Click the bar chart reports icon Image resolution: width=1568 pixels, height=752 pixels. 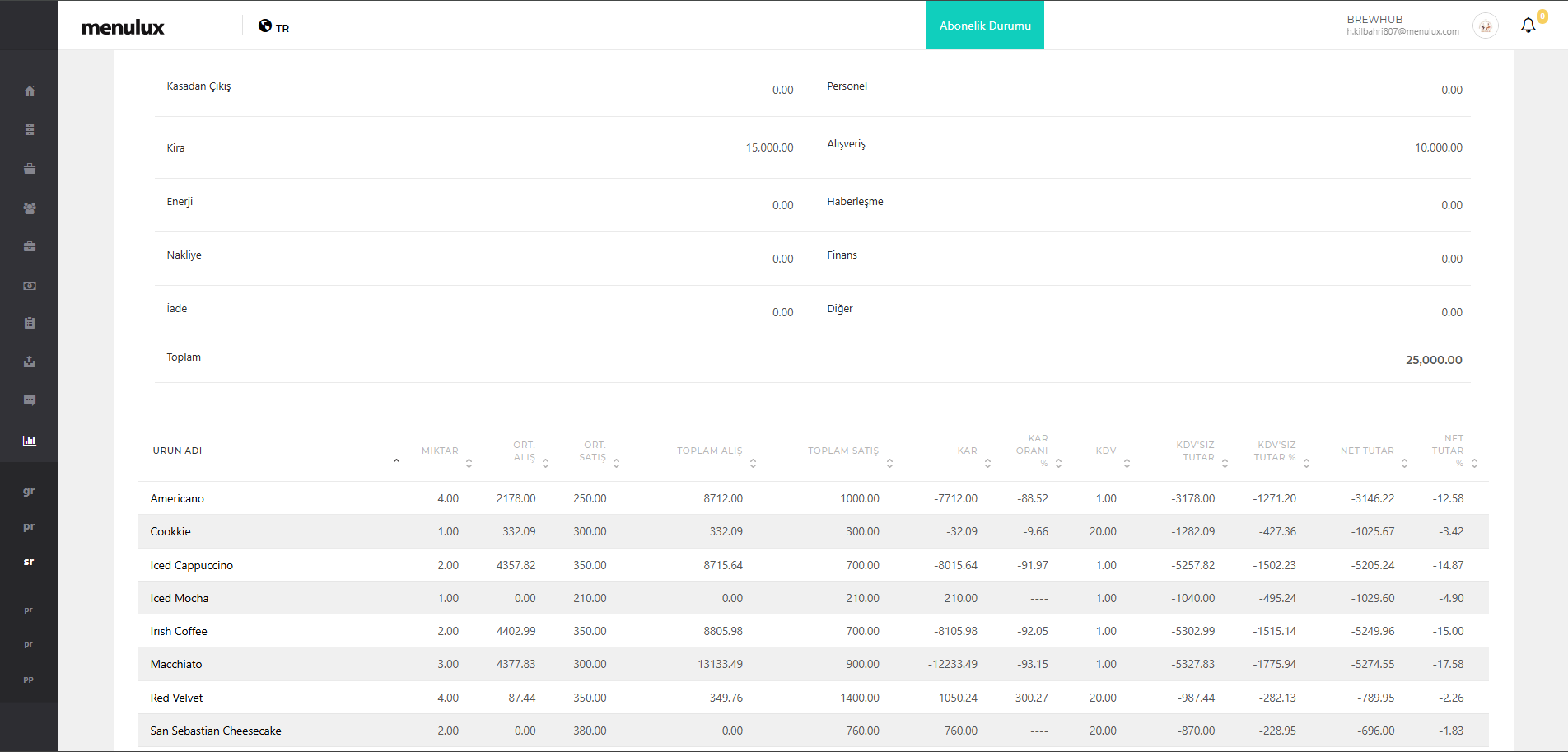click(30, 441)
